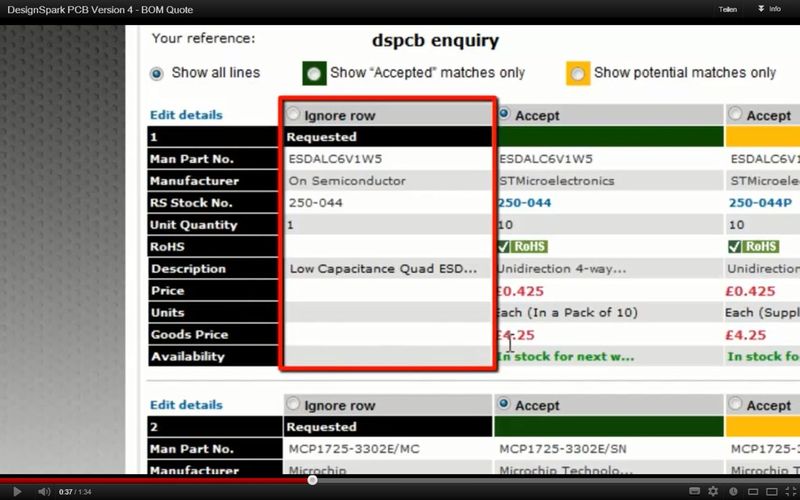Open Edit details for item 1
This screenshot has width=800, height=500.
186,115
